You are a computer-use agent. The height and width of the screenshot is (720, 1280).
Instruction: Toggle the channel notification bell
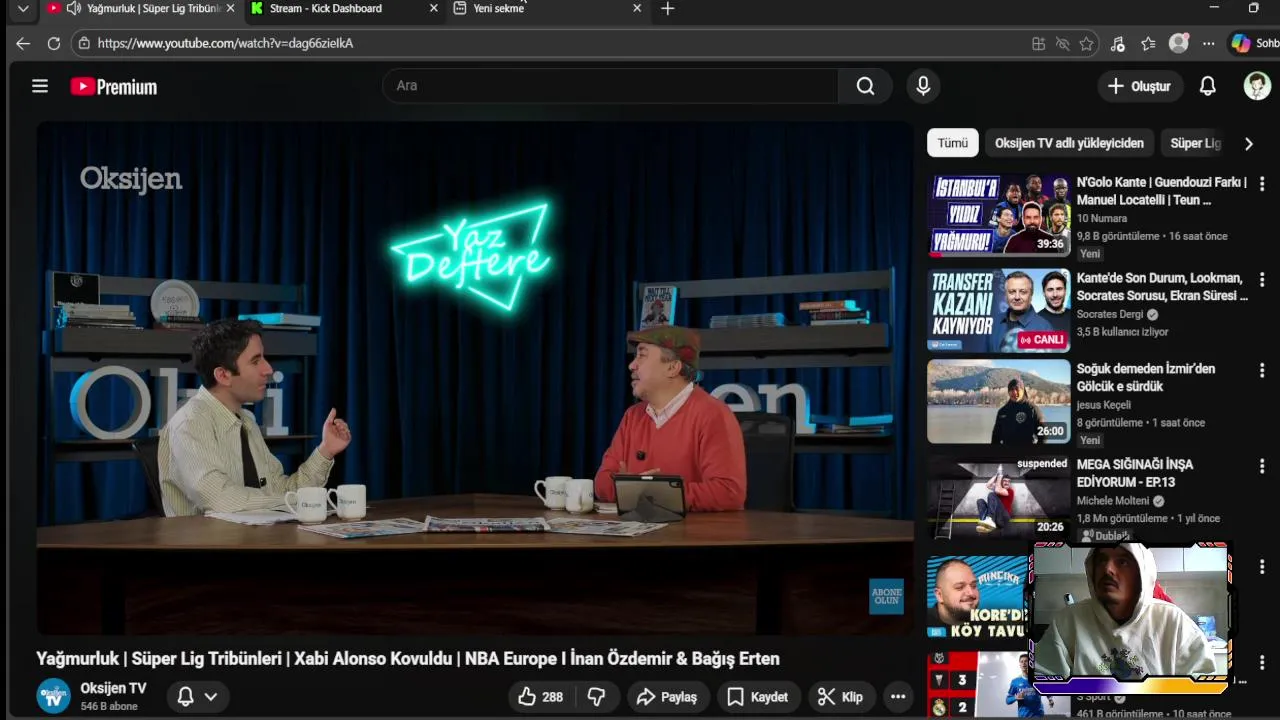[185, 696]
